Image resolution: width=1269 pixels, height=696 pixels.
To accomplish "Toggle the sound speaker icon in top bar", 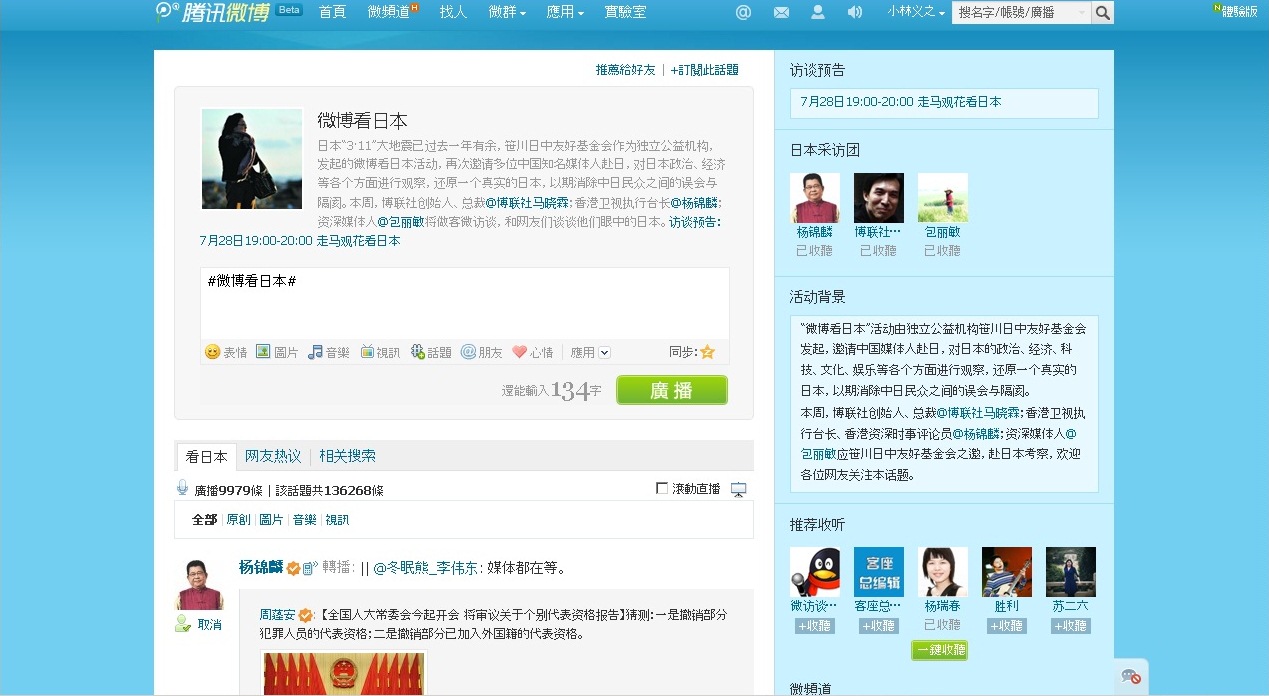I will [x=854, y=12].
